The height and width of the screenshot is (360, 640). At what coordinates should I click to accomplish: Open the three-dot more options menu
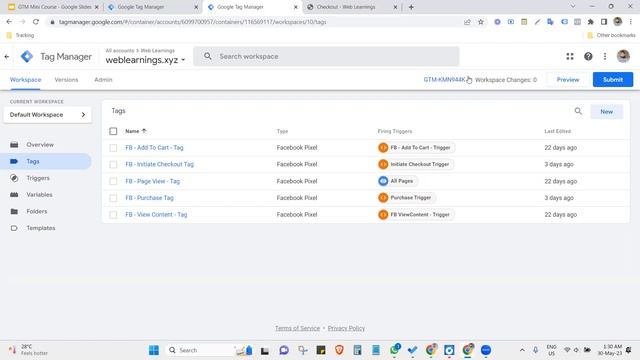click(605, 56)
